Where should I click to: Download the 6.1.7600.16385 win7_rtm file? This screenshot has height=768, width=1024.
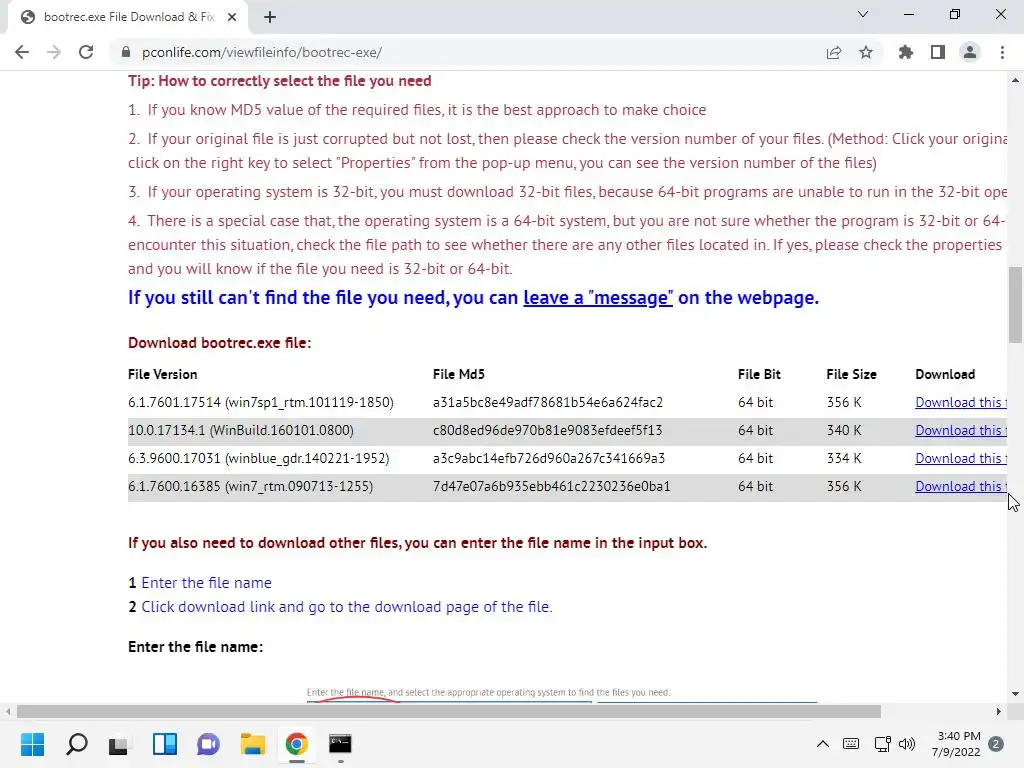click(x=961, y=487)
